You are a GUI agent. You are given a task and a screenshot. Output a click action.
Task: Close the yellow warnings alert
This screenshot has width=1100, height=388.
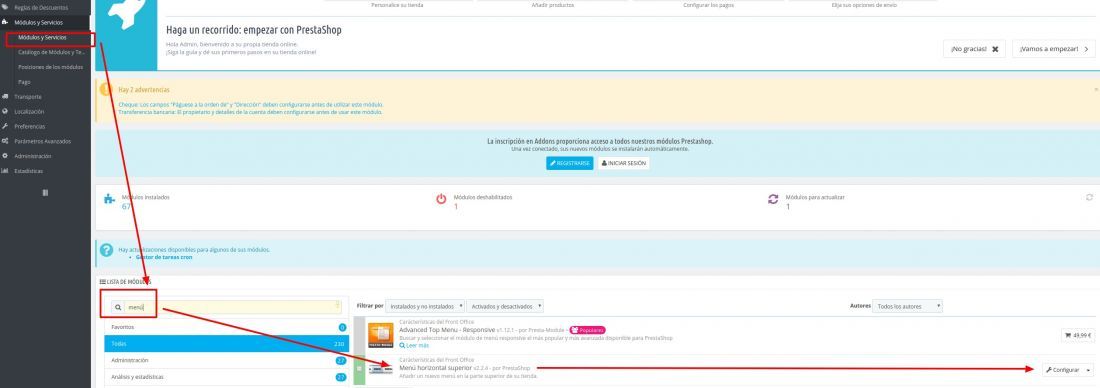[x=1096, y=89]
